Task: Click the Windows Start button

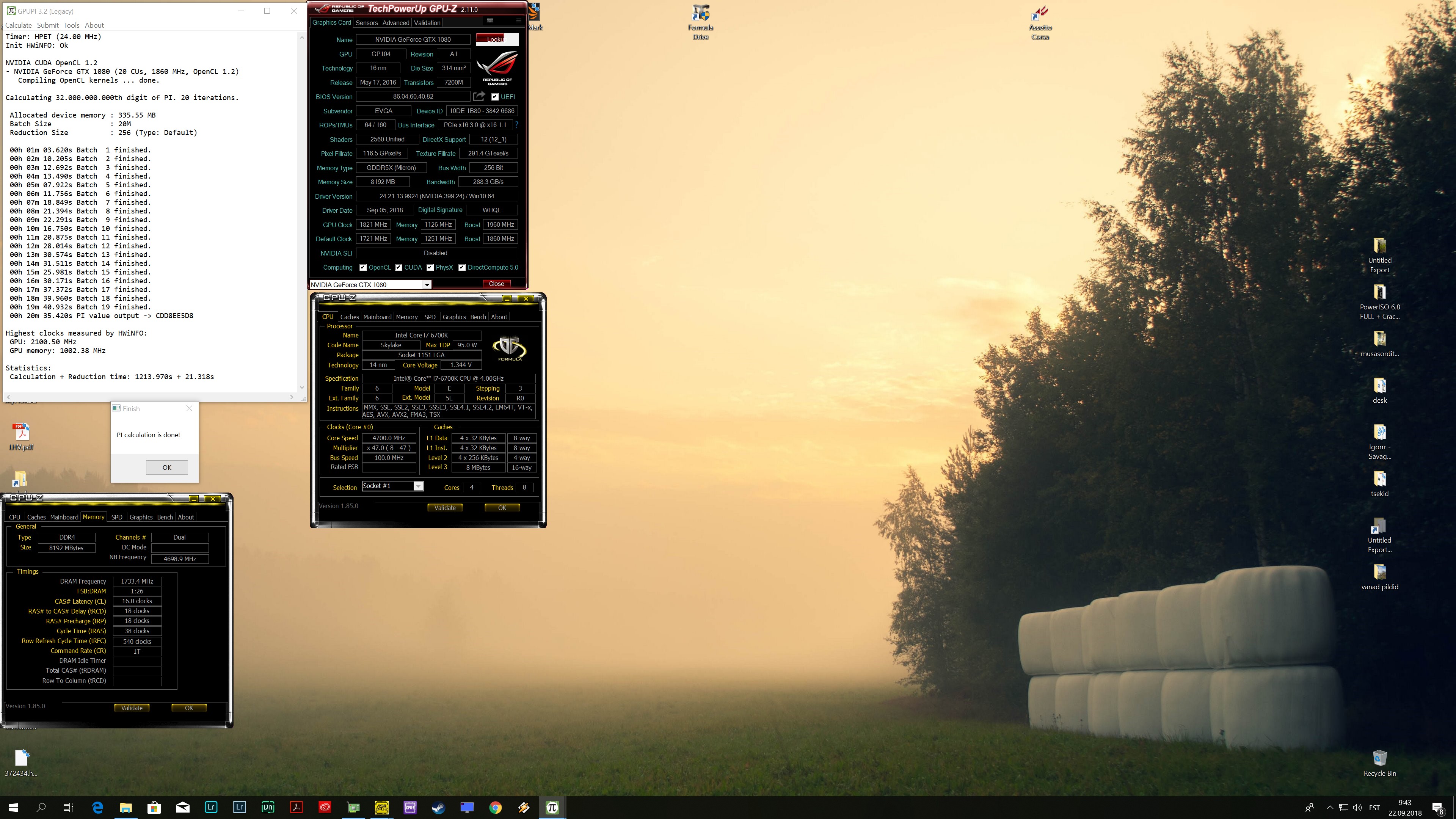Action: [14, 807]
